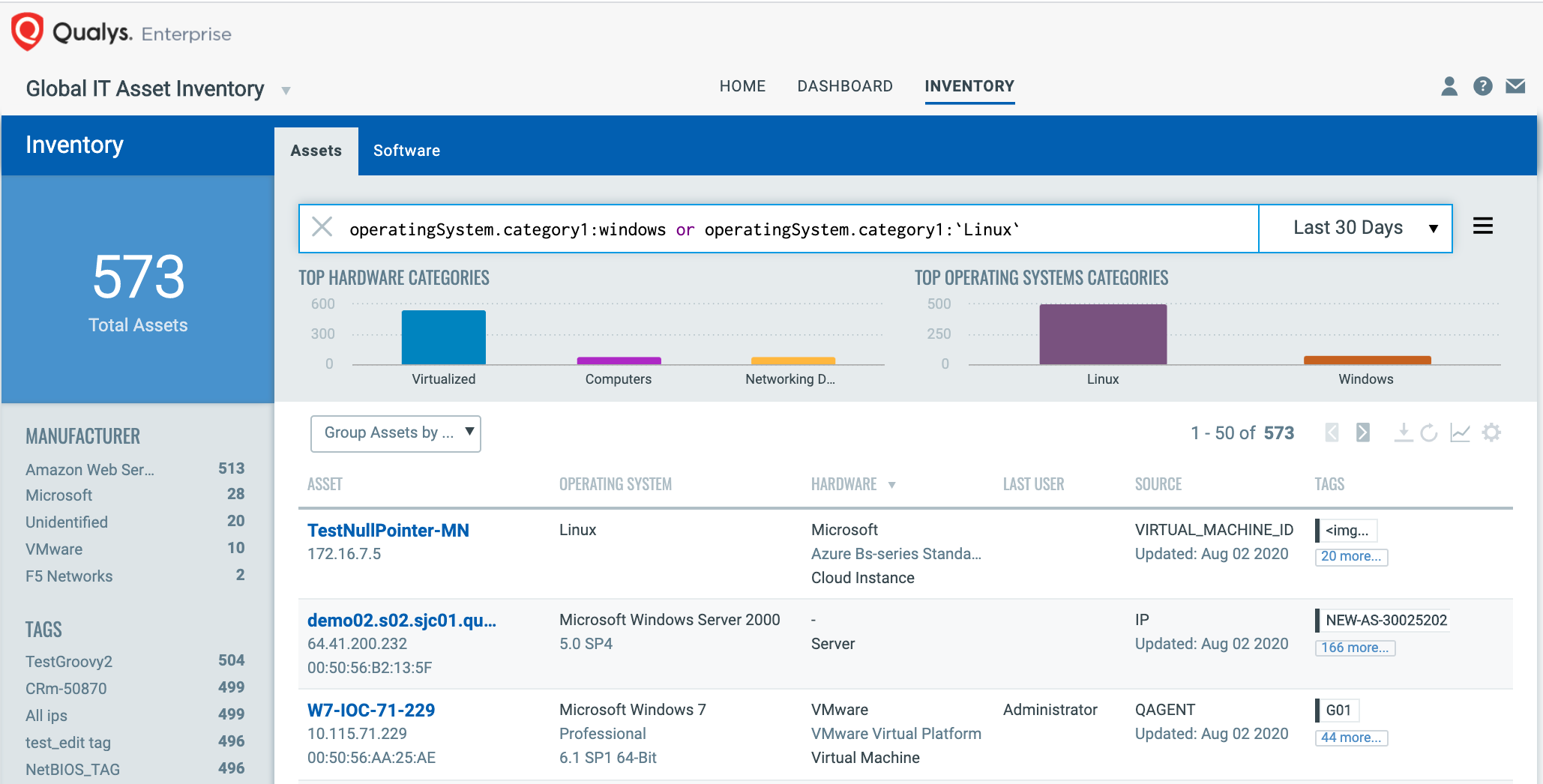Click the 573 Total Assets counter
Image resolution: width=1543 pixels, height=784 pixels.
tap(138, 291)
